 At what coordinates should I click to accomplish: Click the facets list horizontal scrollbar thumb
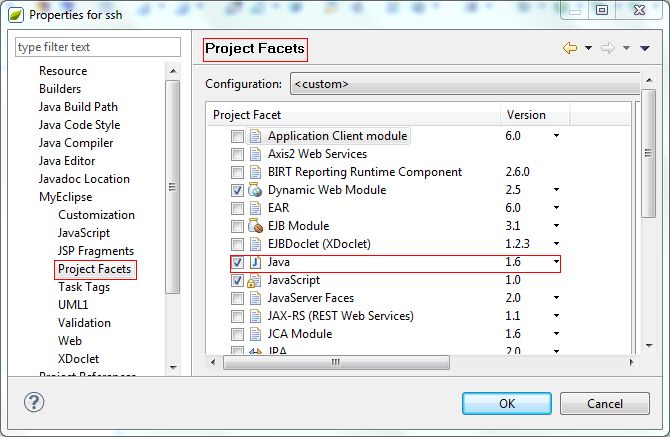[x=336, y=363]
